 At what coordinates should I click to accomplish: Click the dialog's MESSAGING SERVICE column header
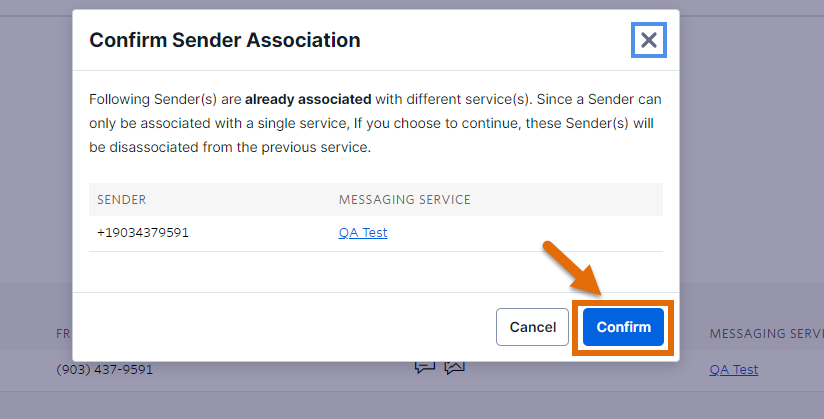pos(405,200)
